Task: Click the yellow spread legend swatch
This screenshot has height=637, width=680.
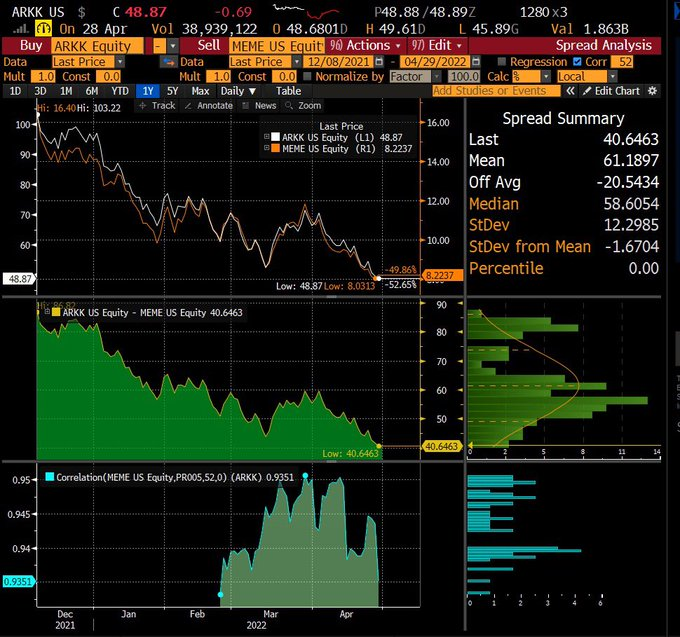Action: pos(56,312)
